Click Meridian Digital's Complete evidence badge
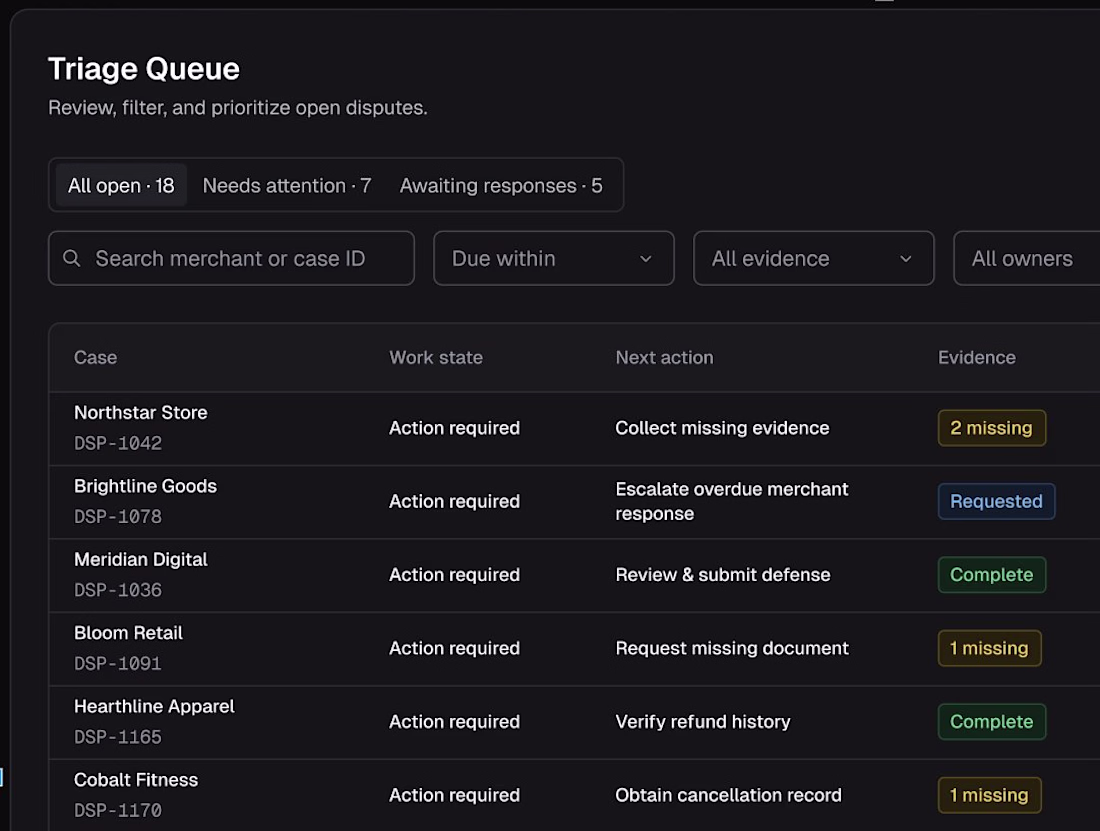1100x831 pixels. pos(991,575)
